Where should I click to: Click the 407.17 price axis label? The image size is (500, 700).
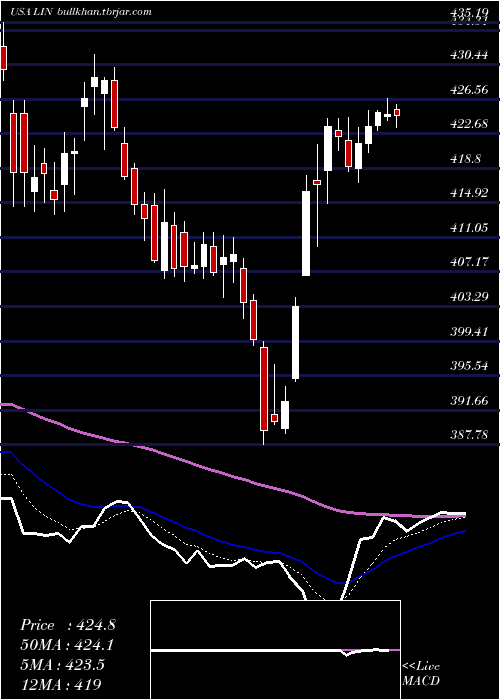(467, 262)
